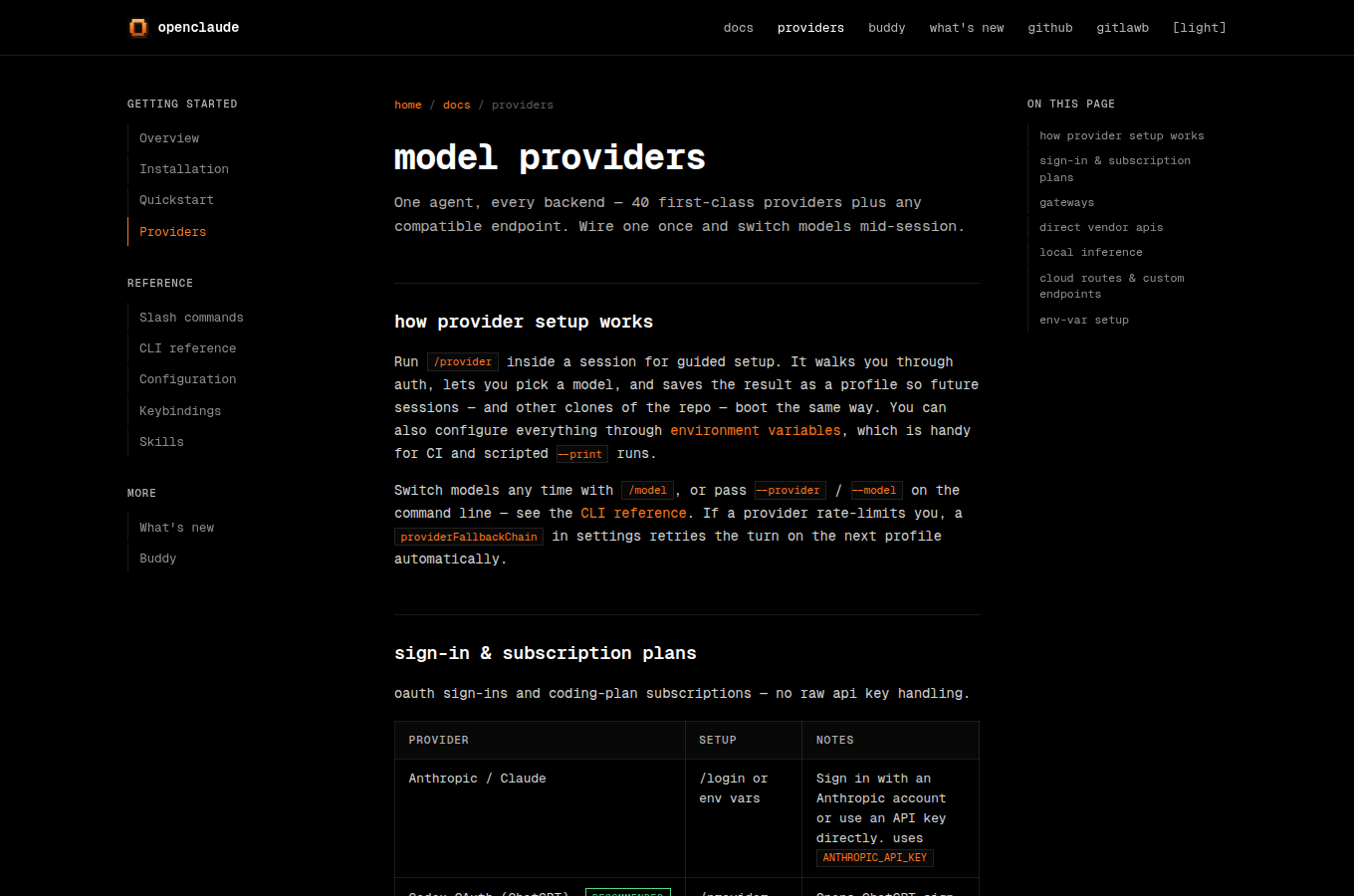Click the providers breadcrumb text
The height and width of the screenshot is (896, 1354).
point(523,105)
